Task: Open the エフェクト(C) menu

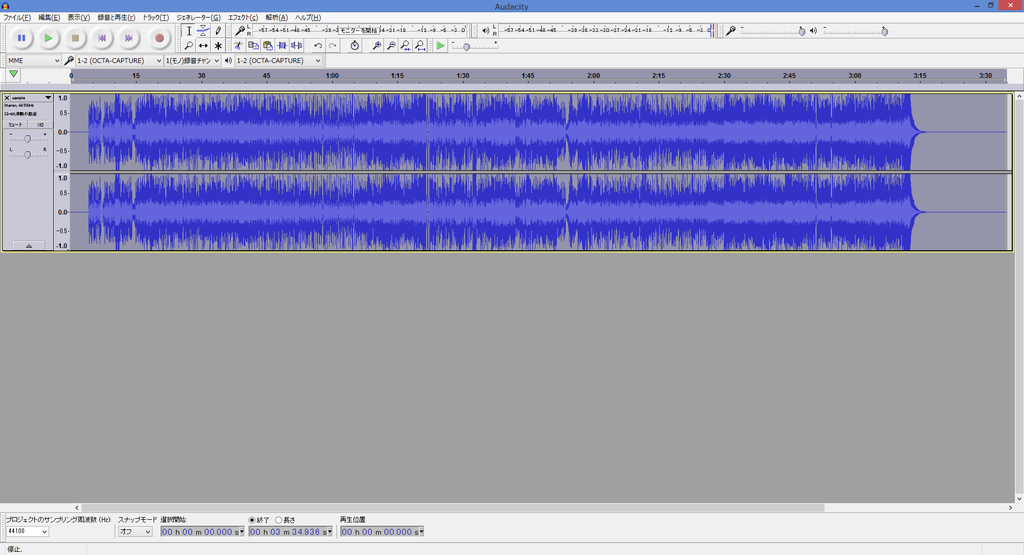Action: point(243,18)
